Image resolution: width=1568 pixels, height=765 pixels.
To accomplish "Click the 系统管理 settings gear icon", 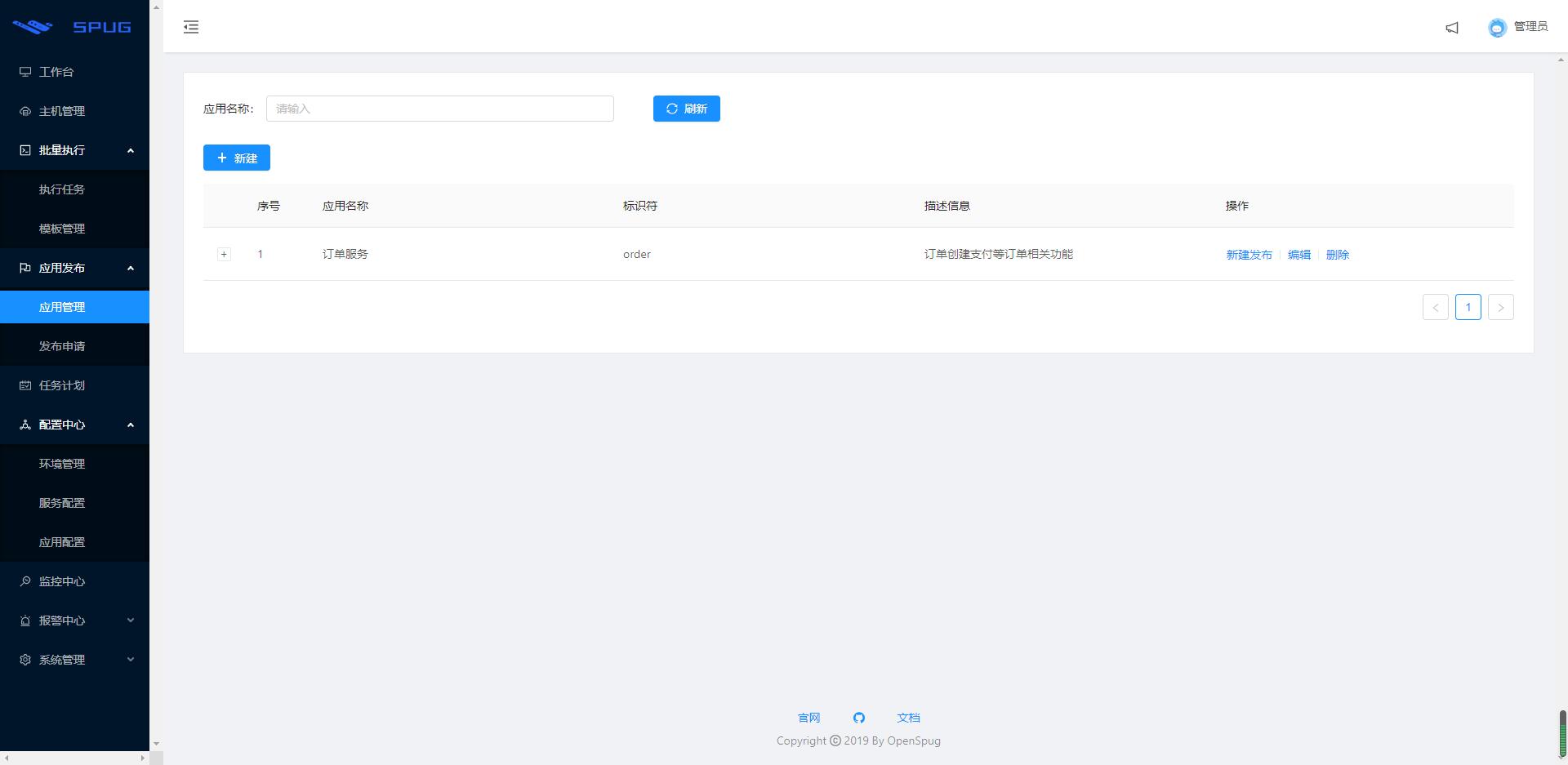I will [x=24, y=660].
